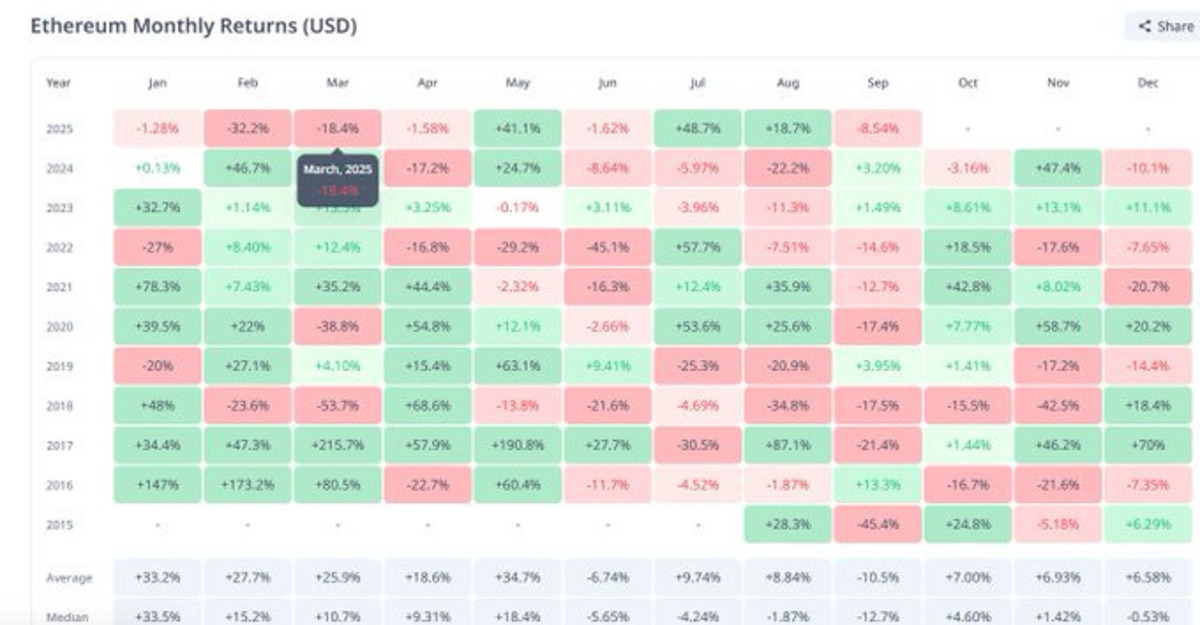Click the September 2015 -45.4% cell
Screen dimensions: 1200x625
click(877, 524)
